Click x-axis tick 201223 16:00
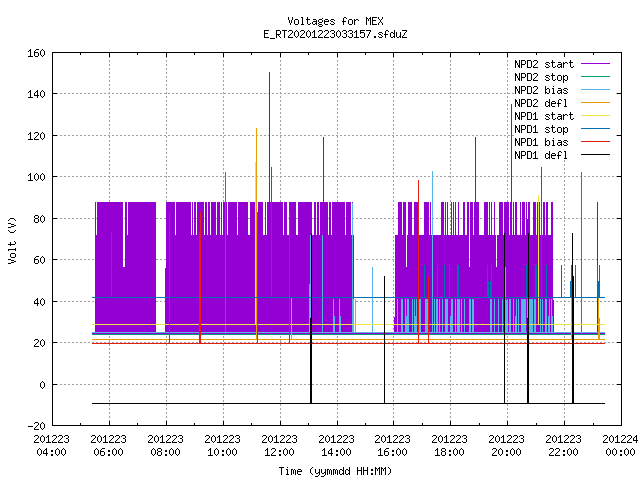The height and width of the screenshot is (480, 640). [x=393, y=446]
